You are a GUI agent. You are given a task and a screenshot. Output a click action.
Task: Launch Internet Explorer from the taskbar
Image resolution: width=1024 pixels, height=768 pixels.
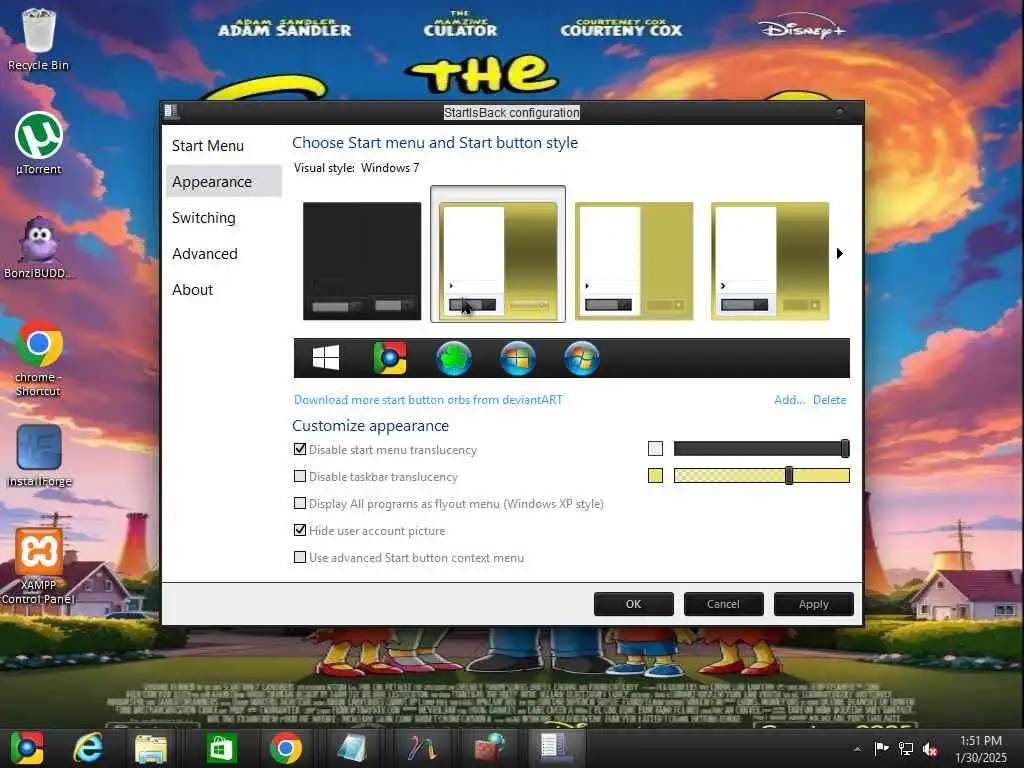tap(88, 748)
